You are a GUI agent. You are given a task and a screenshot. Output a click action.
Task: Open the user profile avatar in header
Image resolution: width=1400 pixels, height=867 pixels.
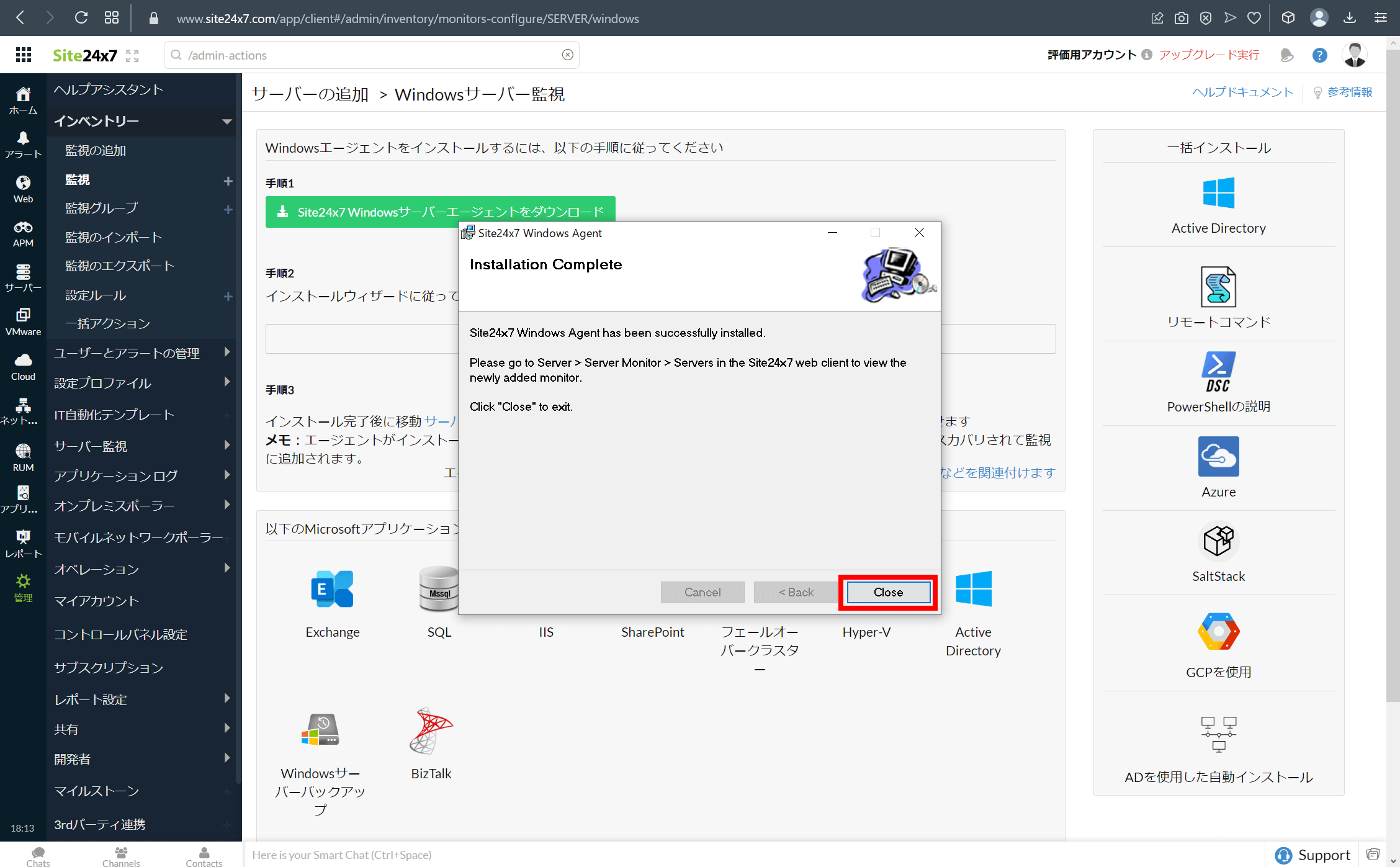(x=1354, y=55)
